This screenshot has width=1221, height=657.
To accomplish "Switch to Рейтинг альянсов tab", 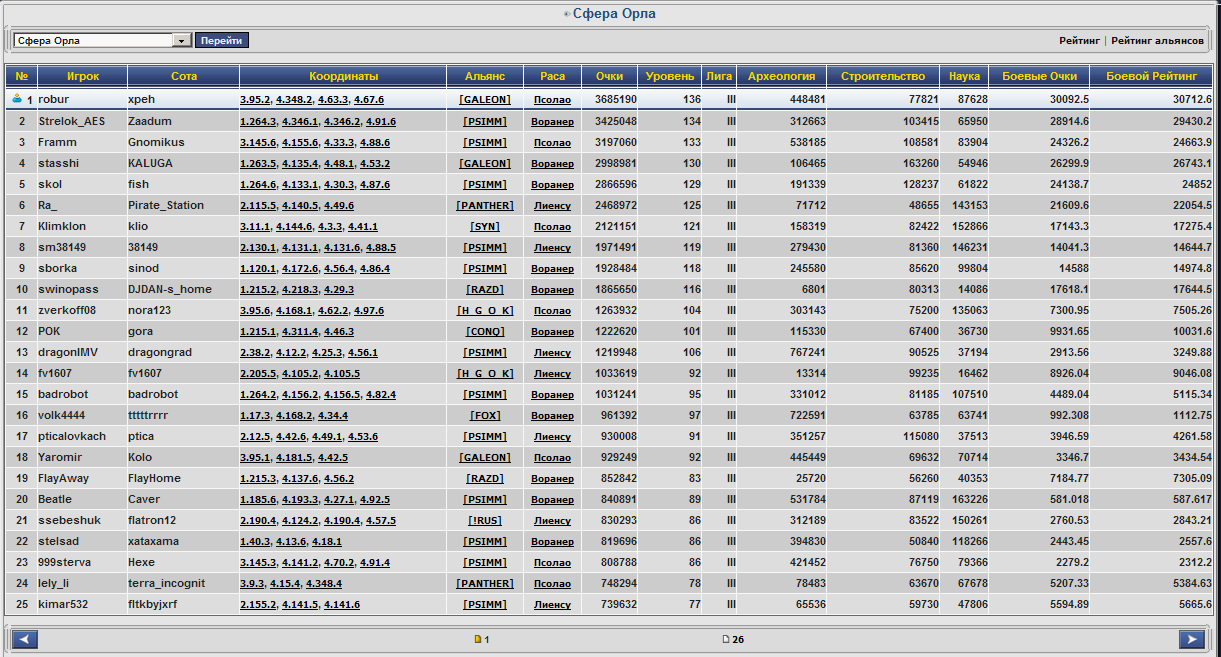I will click(1157, 41).
